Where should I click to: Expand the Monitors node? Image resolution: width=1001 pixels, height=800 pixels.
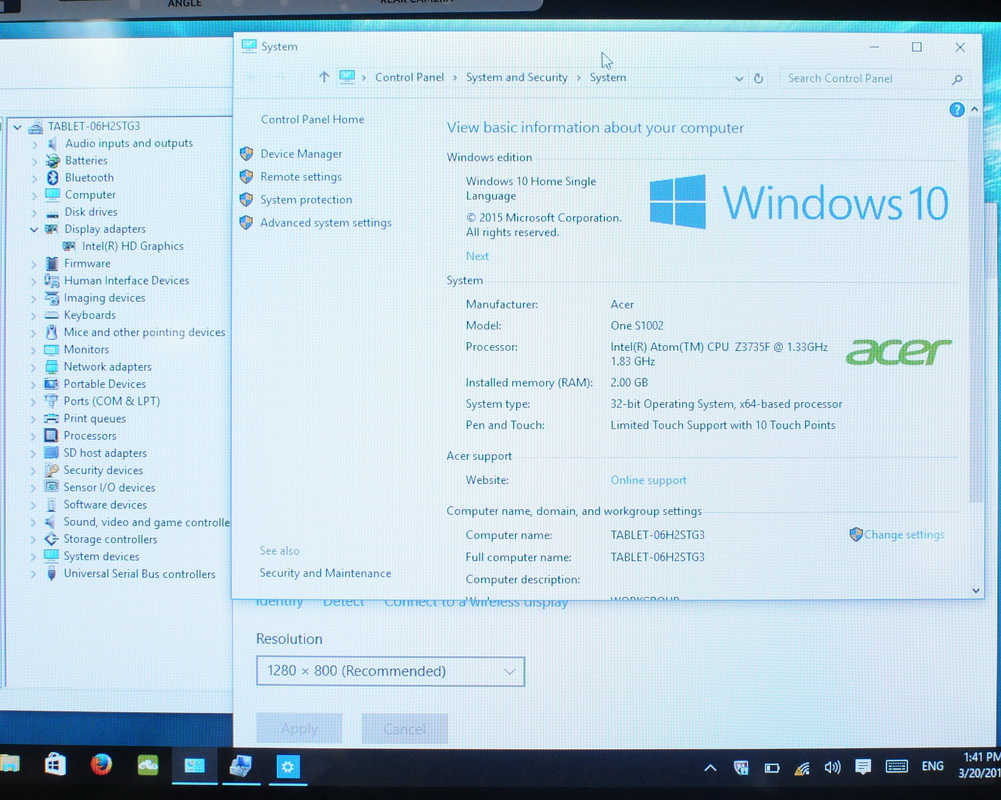point(33,350)
